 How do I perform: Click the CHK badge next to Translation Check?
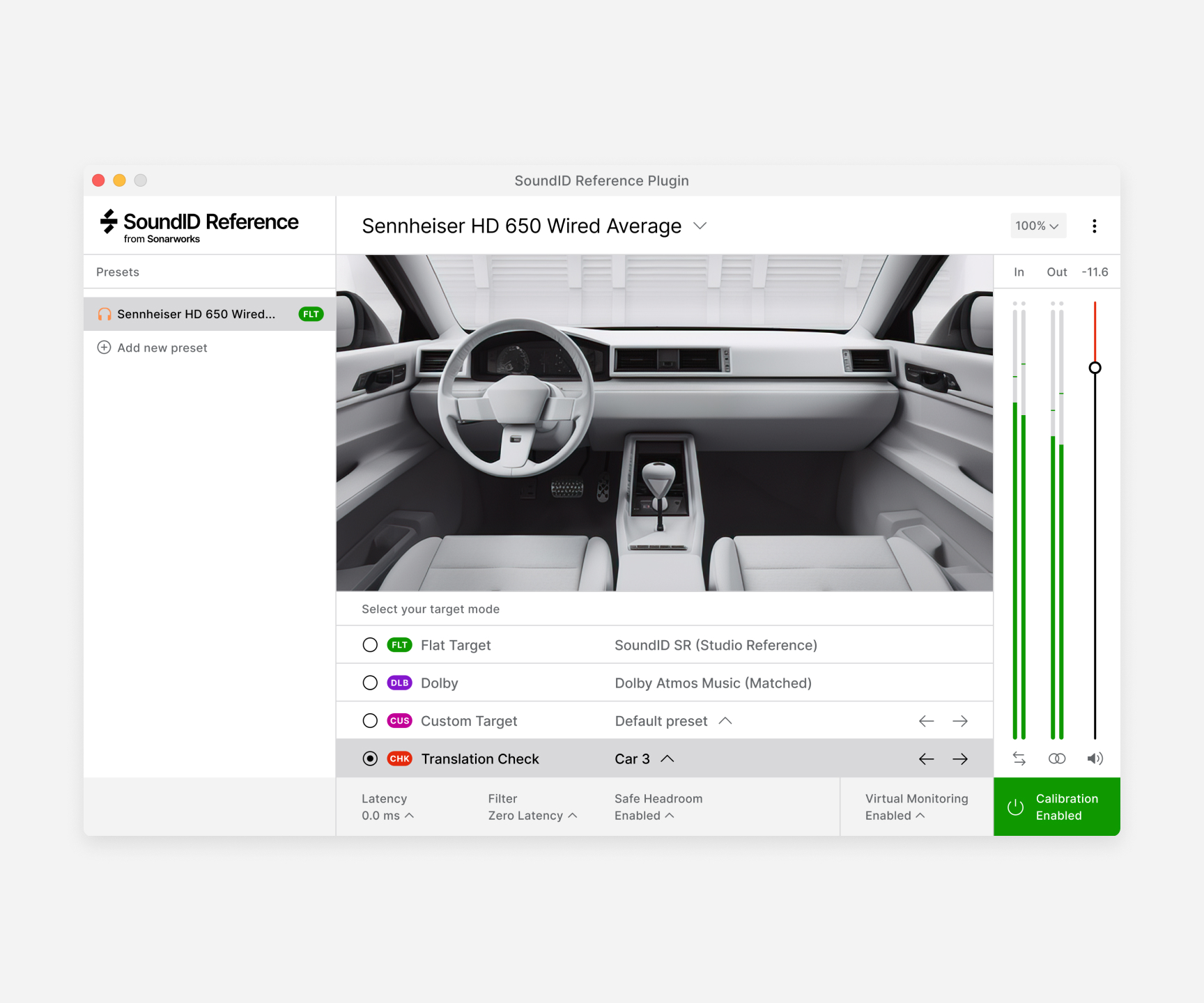(x=399, y=759)
